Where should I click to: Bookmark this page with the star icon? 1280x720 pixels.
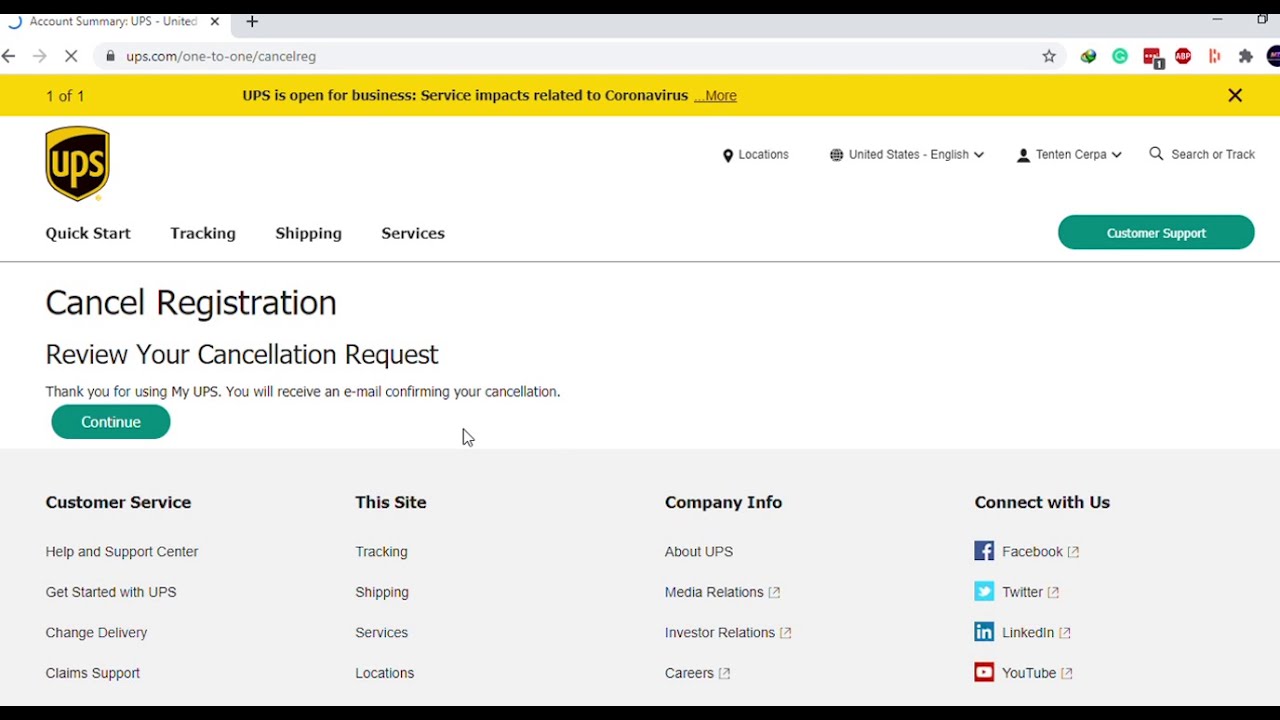[1049, 57]
